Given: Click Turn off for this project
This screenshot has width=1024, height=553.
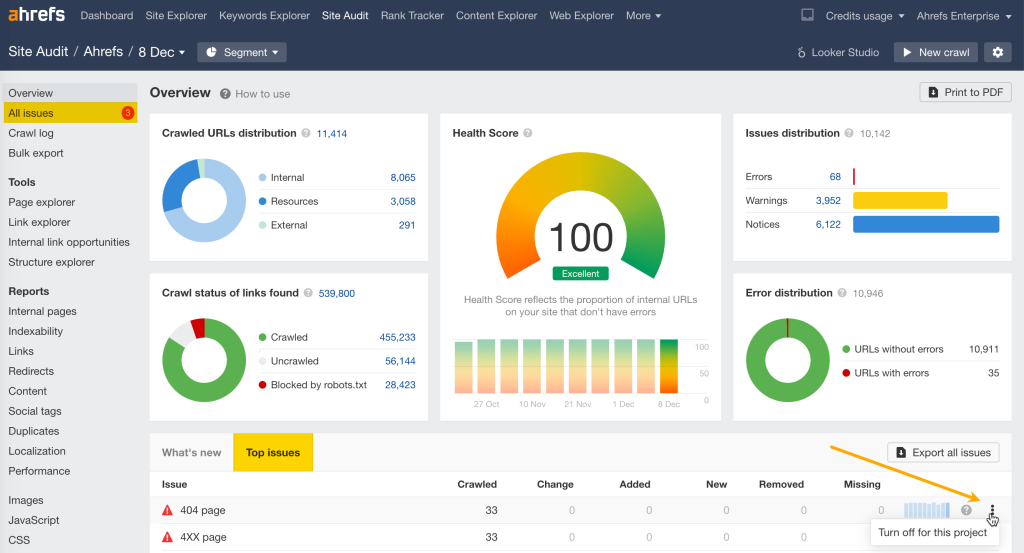Looking at the screenshot, I should click(x=932, y=532).
